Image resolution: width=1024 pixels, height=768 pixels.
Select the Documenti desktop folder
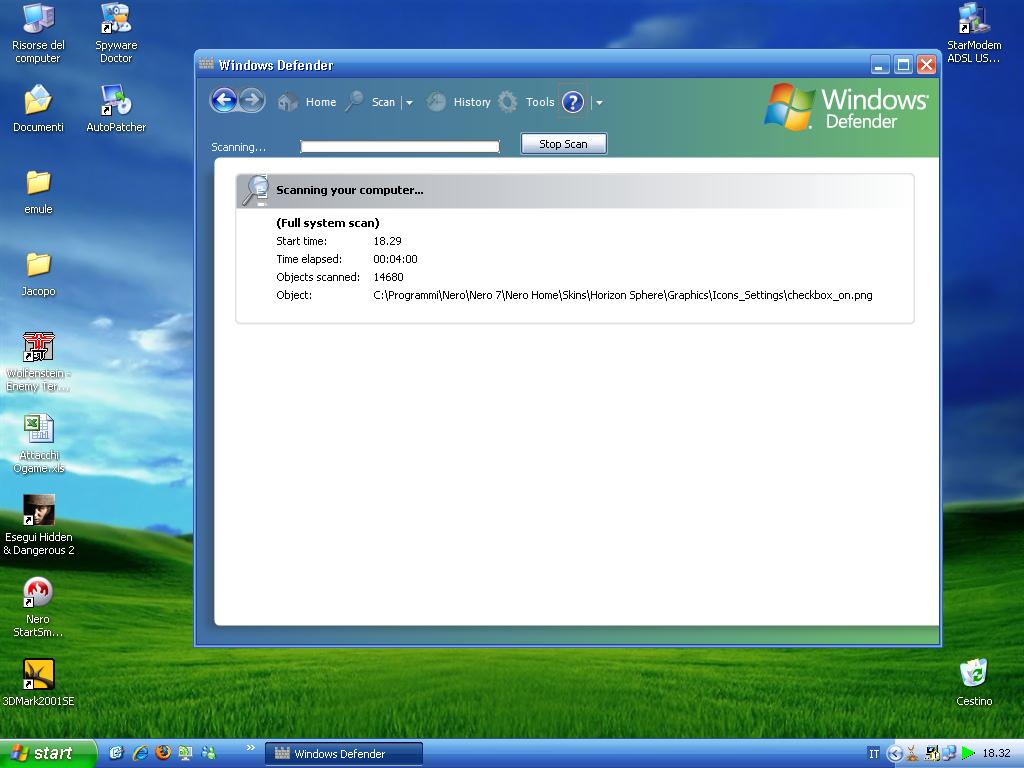pyautogui.click(x=39, y=108)
